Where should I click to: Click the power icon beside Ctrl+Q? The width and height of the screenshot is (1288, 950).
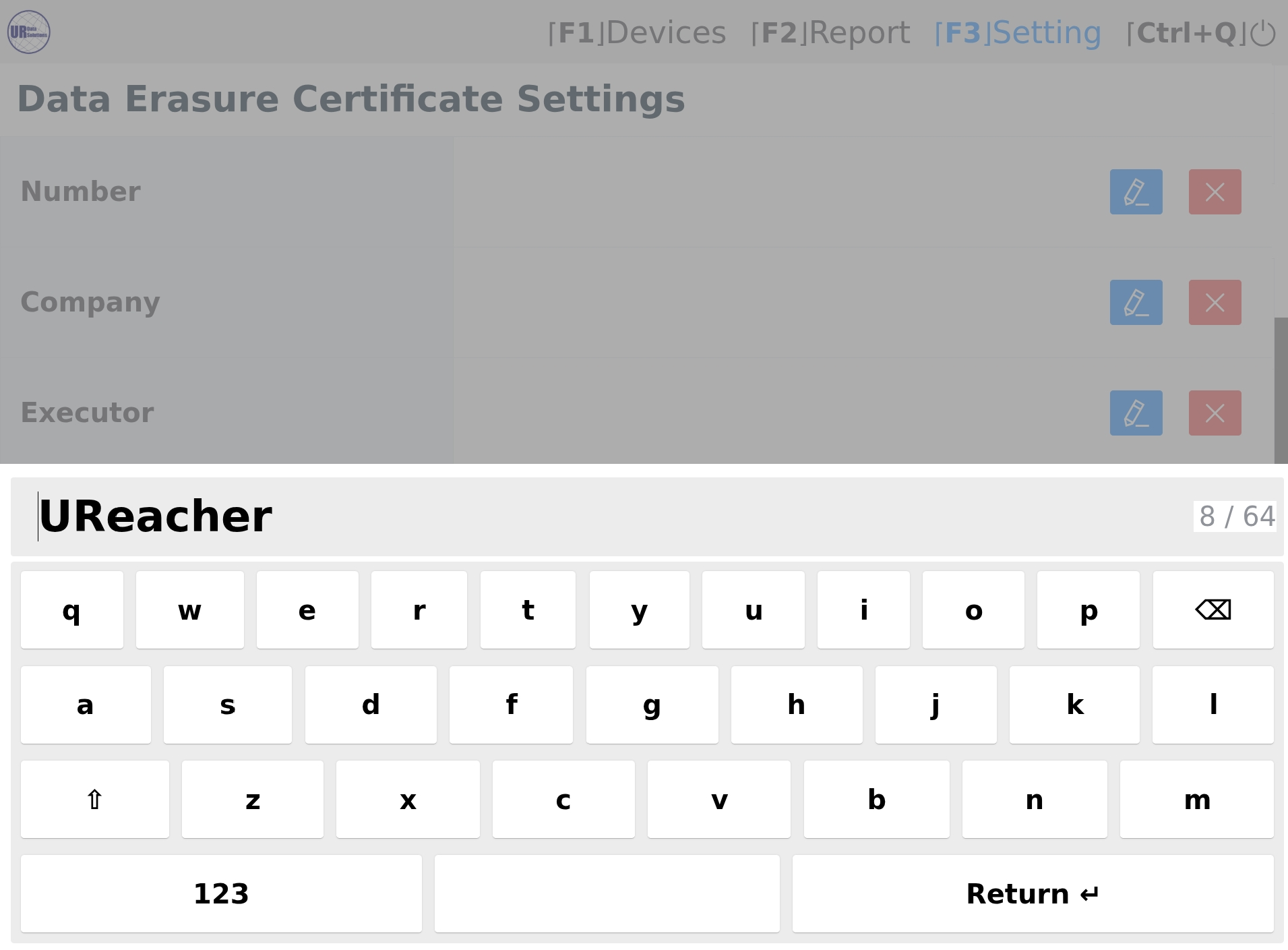(x=1262, y=33)
